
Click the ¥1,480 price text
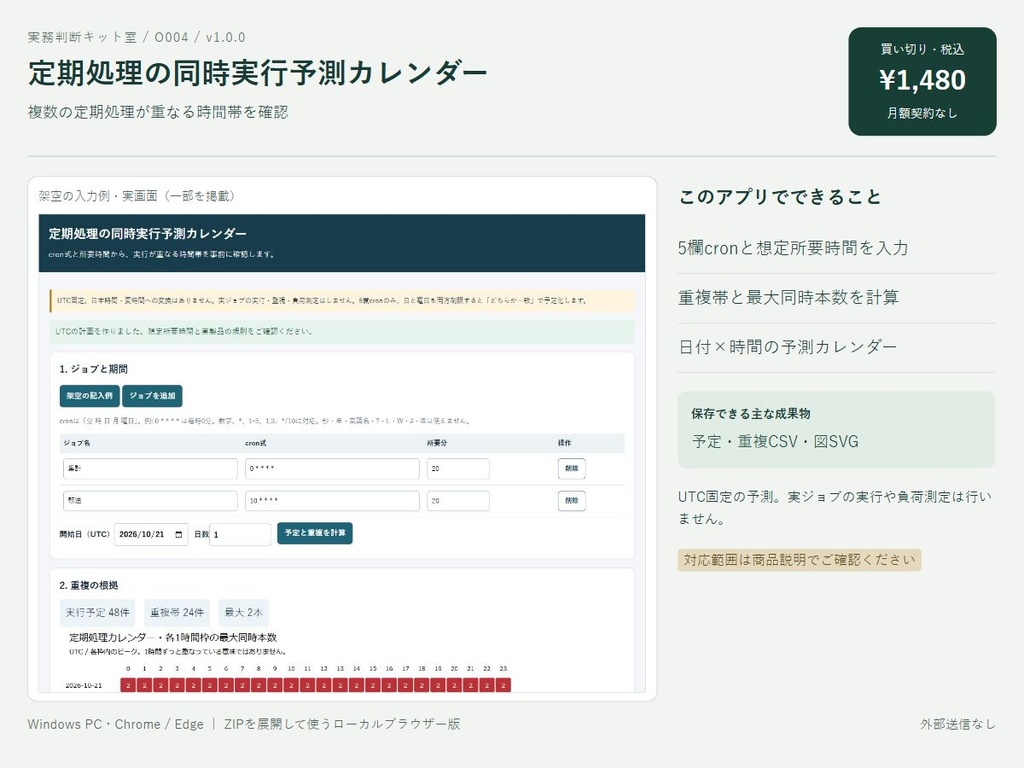pyautogui.click(x=922, y=80)
